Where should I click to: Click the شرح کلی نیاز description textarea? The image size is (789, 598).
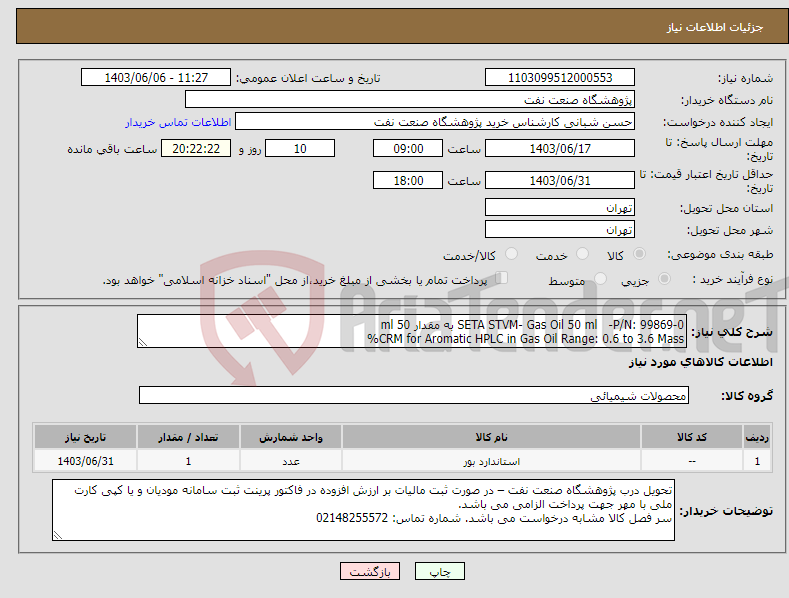tap(412, 331)
